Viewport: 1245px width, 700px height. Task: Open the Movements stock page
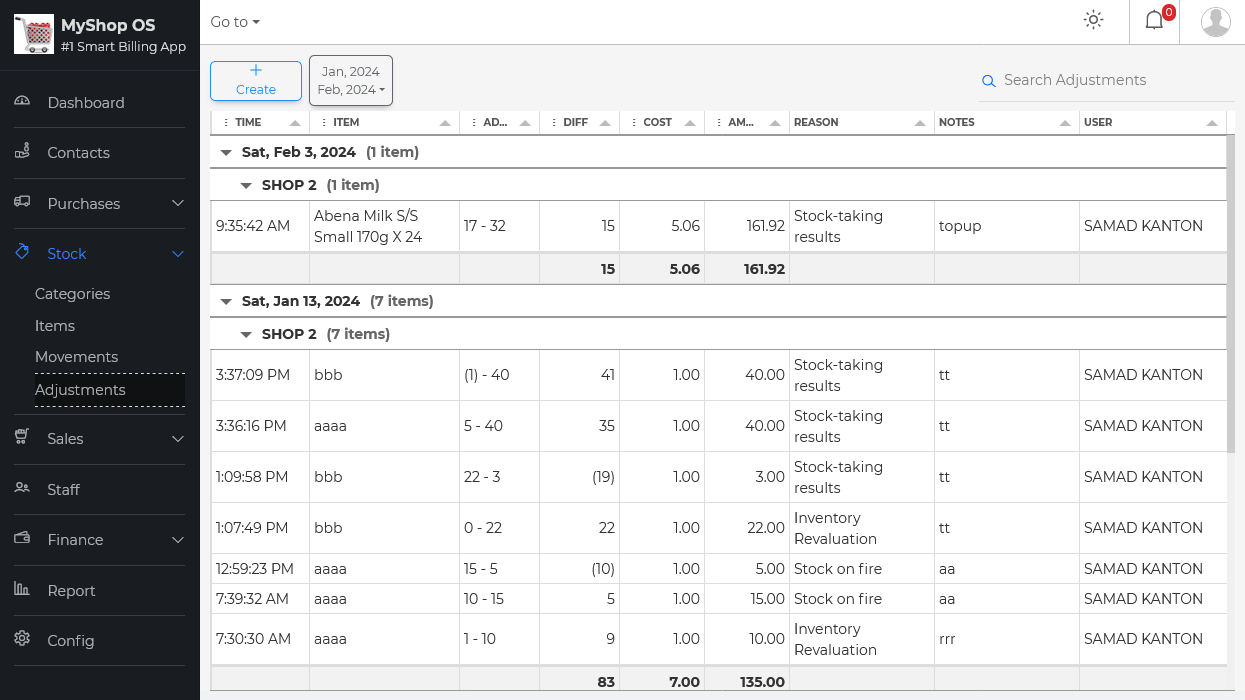click(76, 357)
